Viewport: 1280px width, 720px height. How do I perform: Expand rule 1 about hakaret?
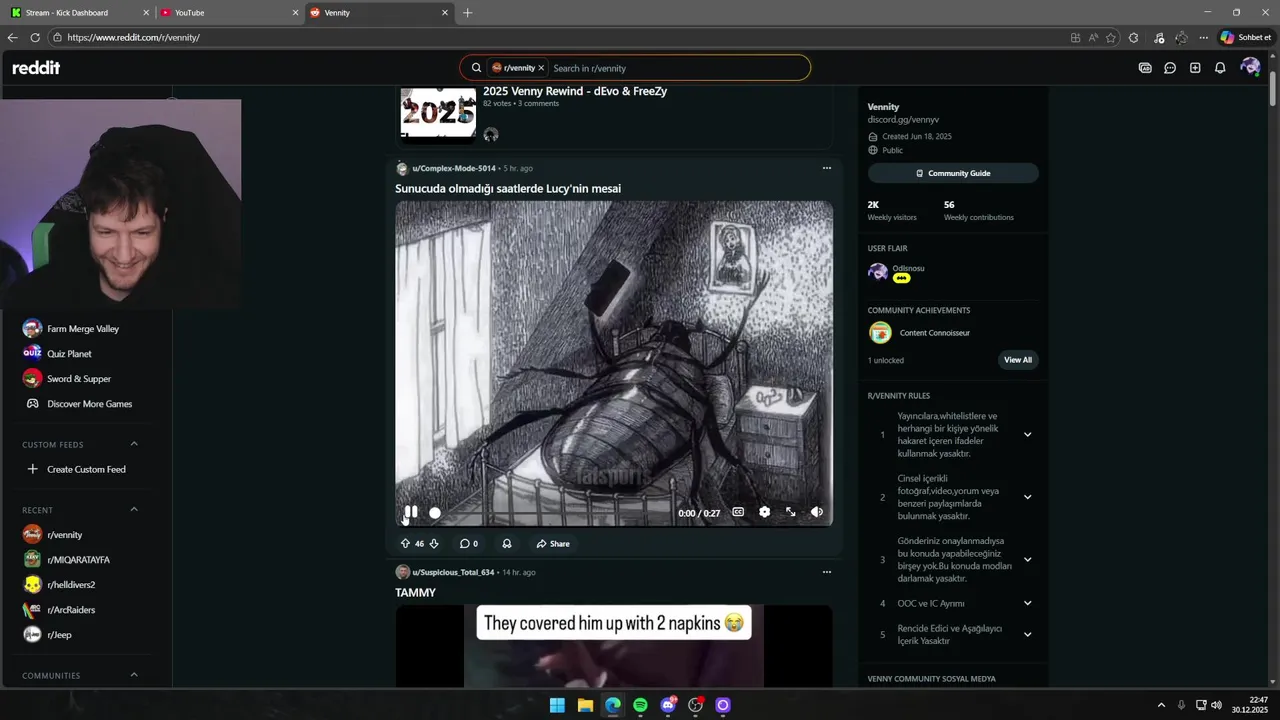point(1027,435)
